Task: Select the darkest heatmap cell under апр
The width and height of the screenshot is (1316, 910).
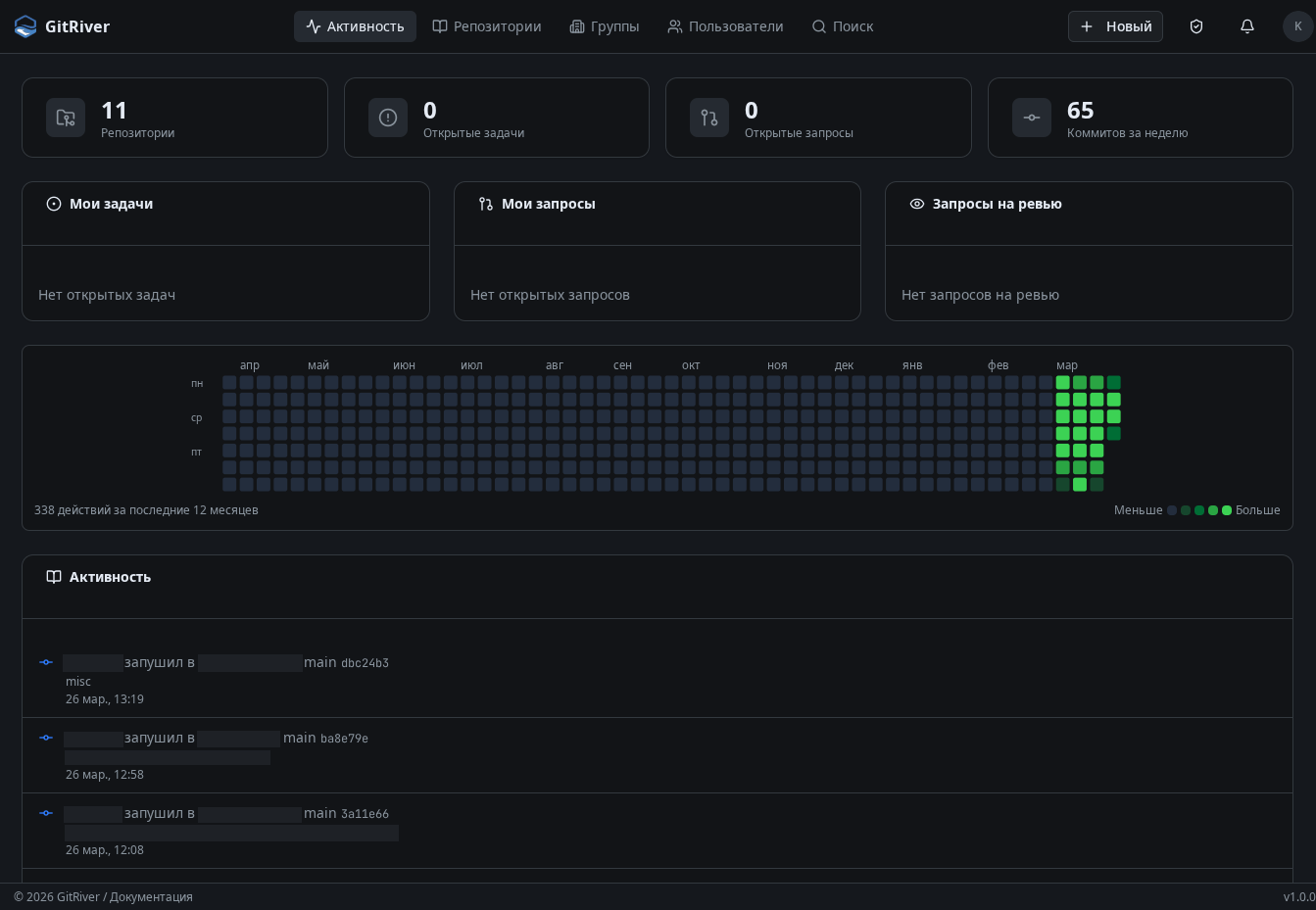Action: click(246, 382)
